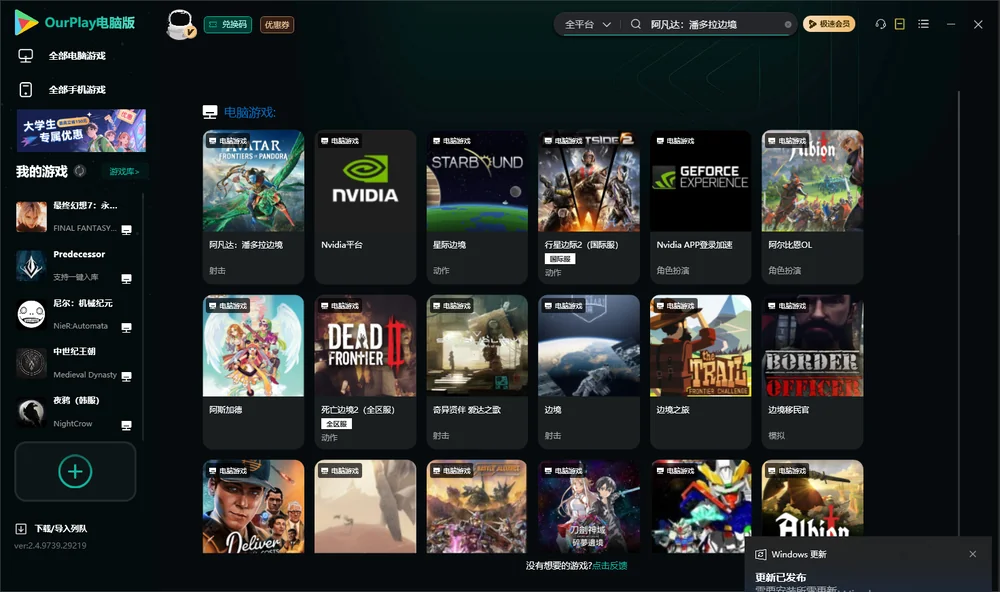Click the PC icon on NightCrow row

click(x=126, y=426)
